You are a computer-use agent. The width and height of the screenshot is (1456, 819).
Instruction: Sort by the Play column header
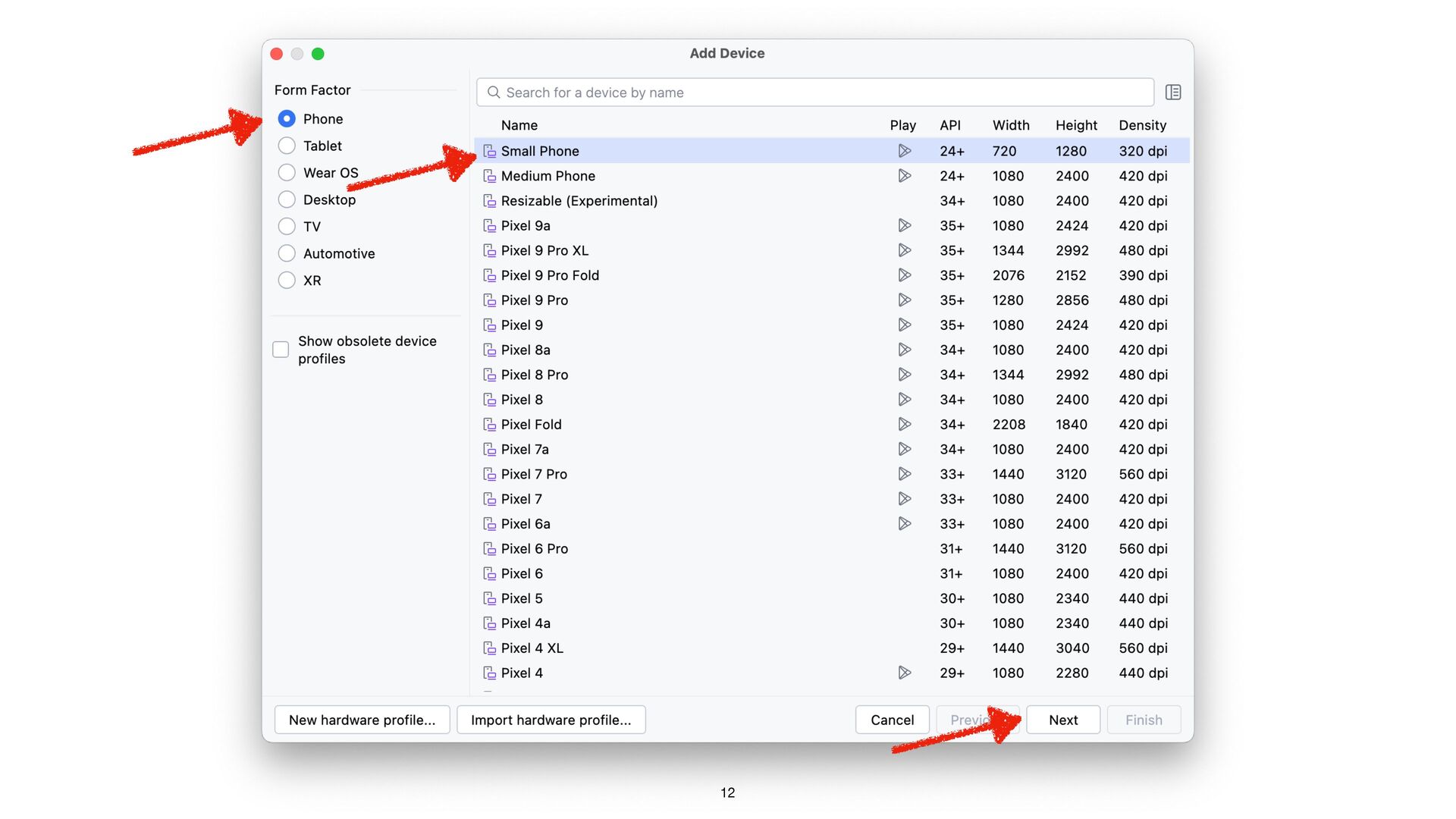point(902,125)
